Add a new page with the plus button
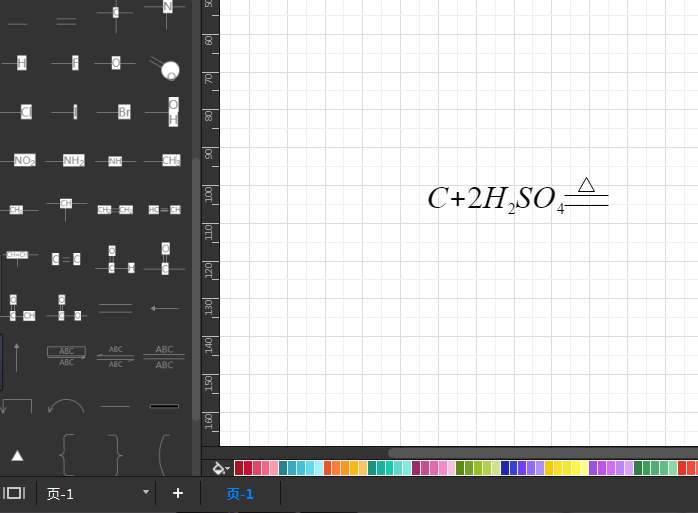The height and width of the screenshot is (513, 698). 178,493
